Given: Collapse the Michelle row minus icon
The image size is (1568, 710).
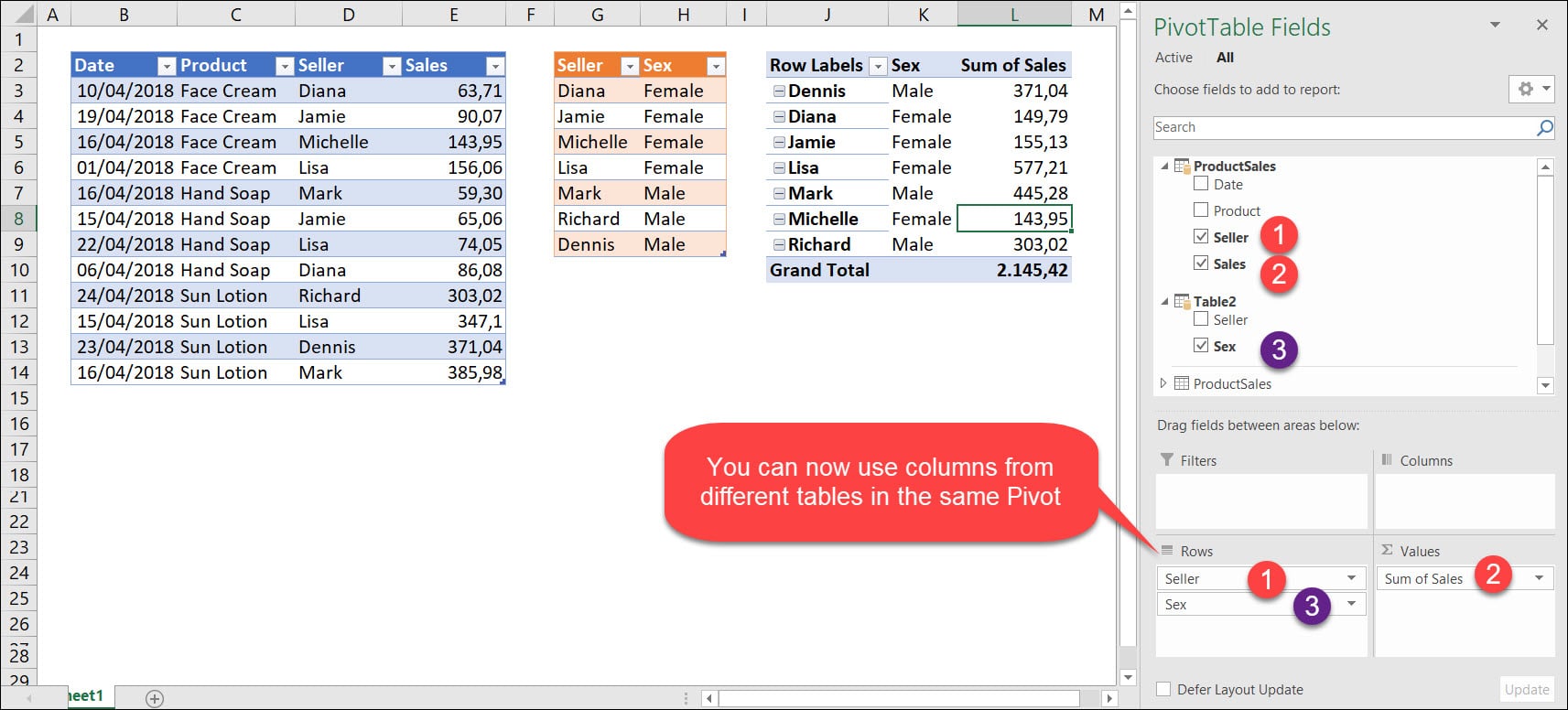Looking at the screenshot, I should [779, 220].
